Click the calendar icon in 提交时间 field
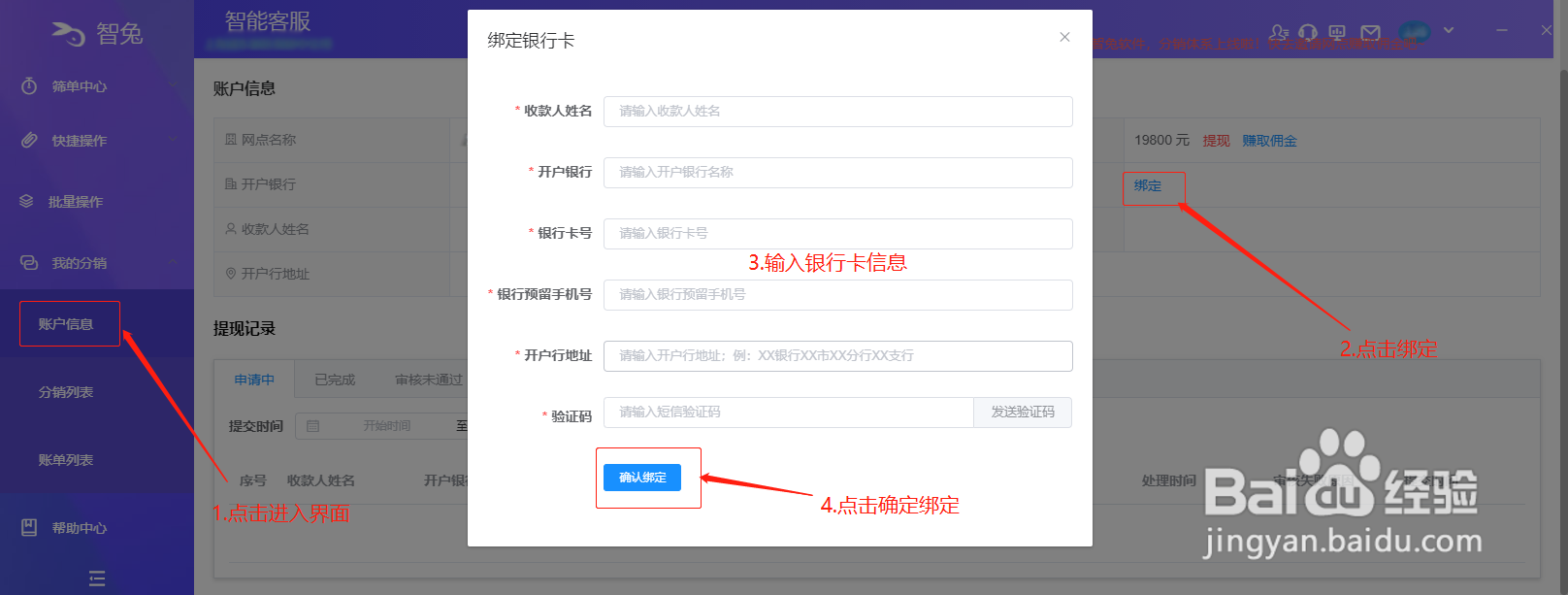 [312, 425]
